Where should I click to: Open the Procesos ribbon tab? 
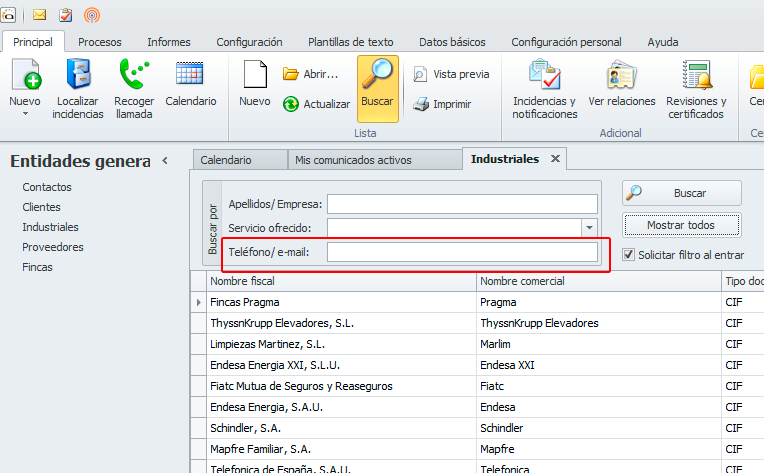(100, 42)
